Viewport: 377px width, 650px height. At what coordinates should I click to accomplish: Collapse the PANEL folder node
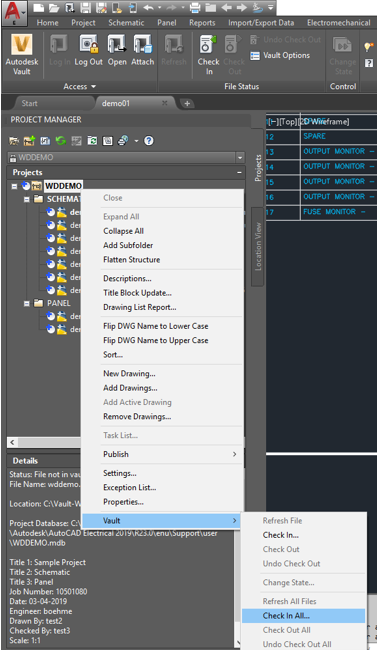(27, 303)
